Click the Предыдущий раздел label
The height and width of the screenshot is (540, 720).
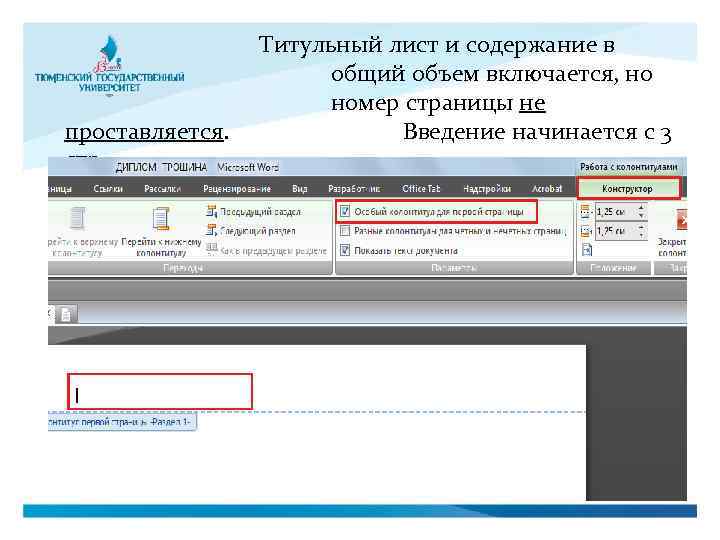pyautogui.click(x=260, y=212)
